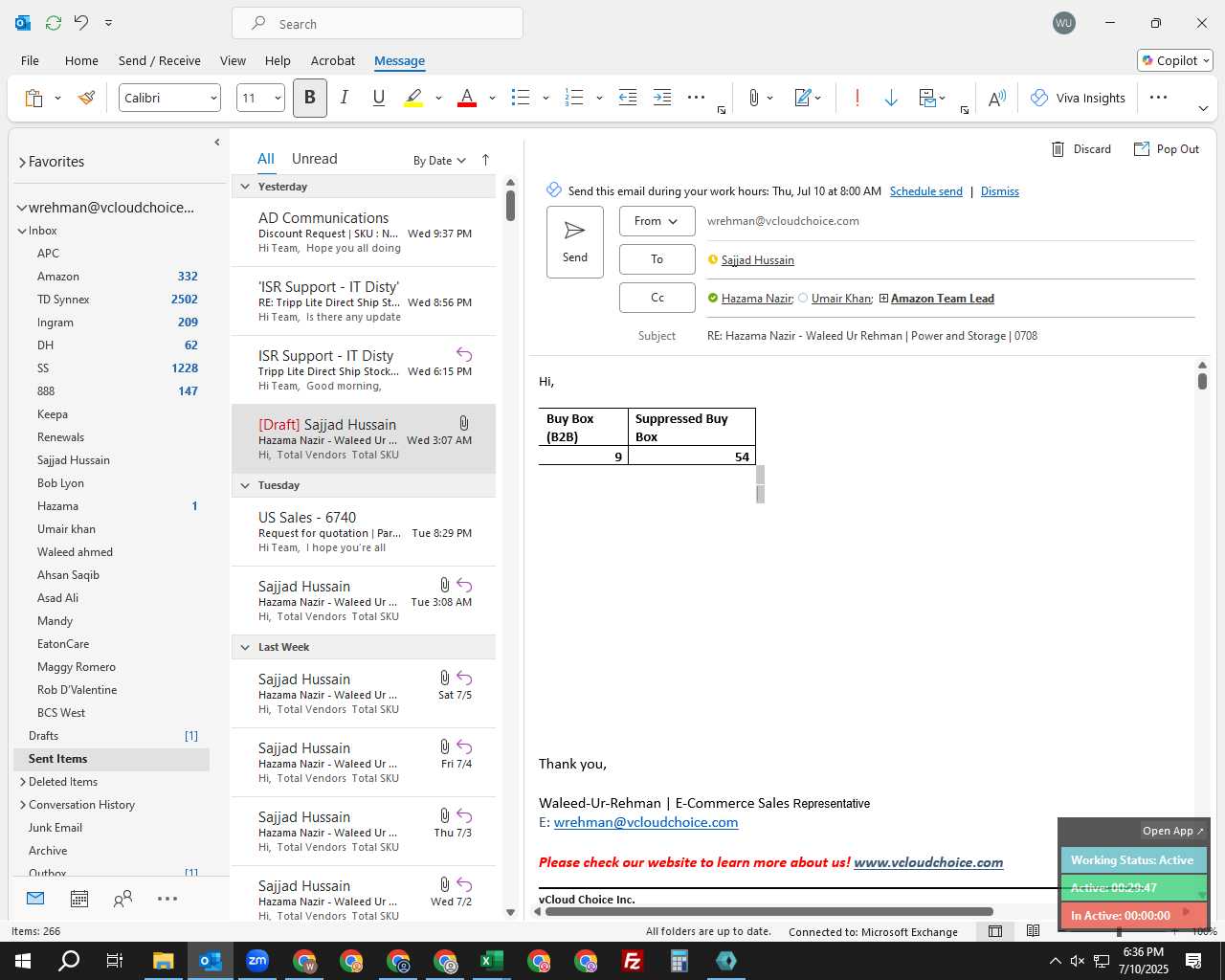Viewport: 1225px width, 980px height.
Task: Collapse the folder pane arrow
Action: coord(217,142)
